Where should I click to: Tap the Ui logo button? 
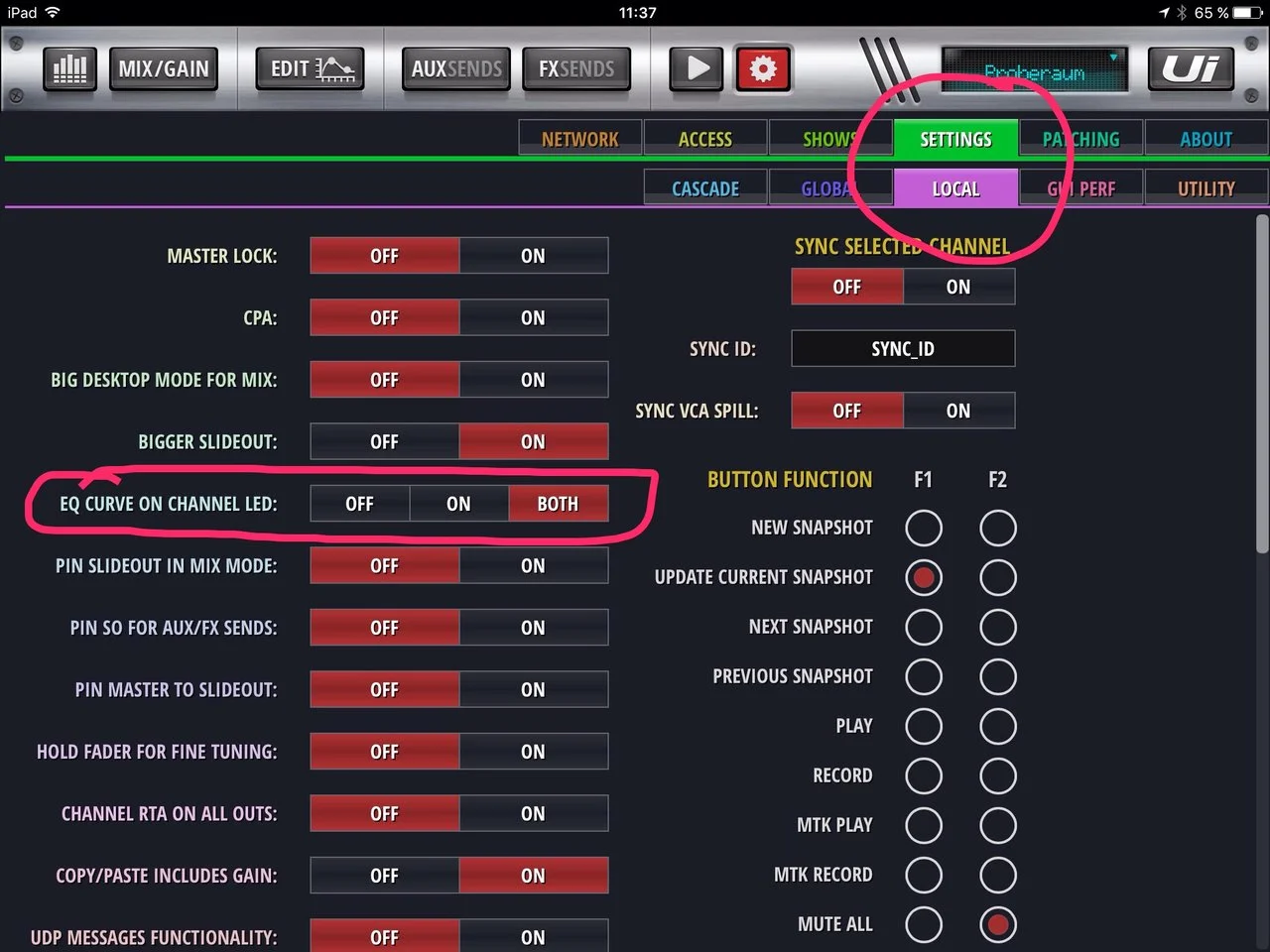1191,68
